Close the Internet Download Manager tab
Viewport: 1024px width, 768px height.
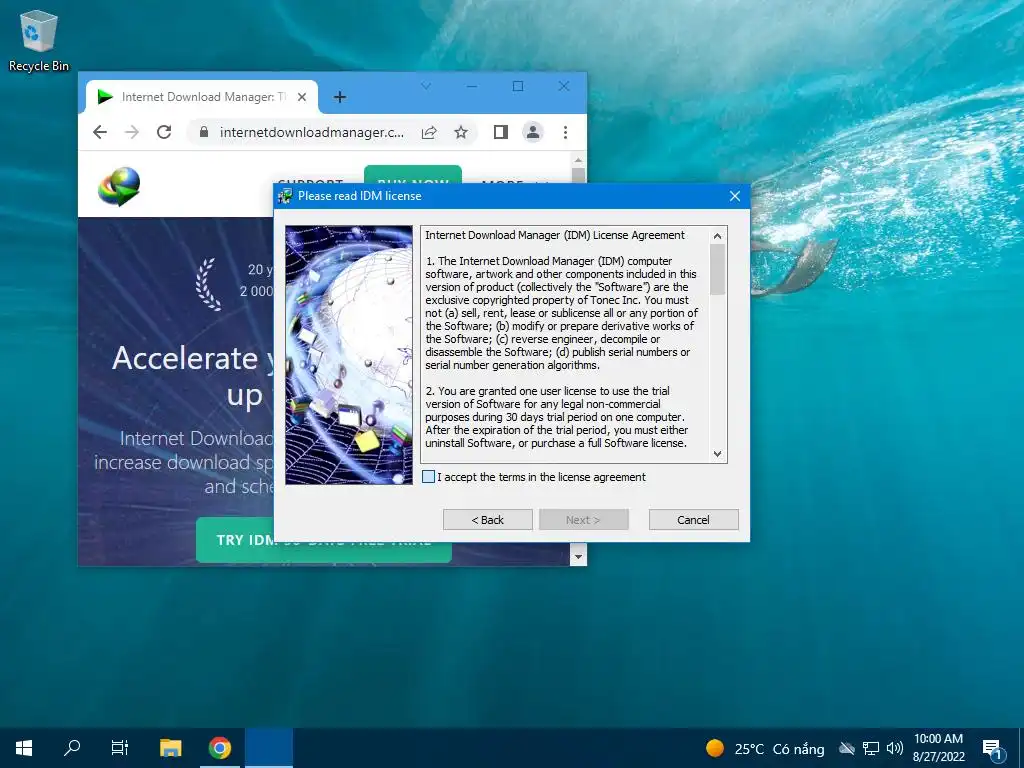pyautogui.click(x=302, y=97)
